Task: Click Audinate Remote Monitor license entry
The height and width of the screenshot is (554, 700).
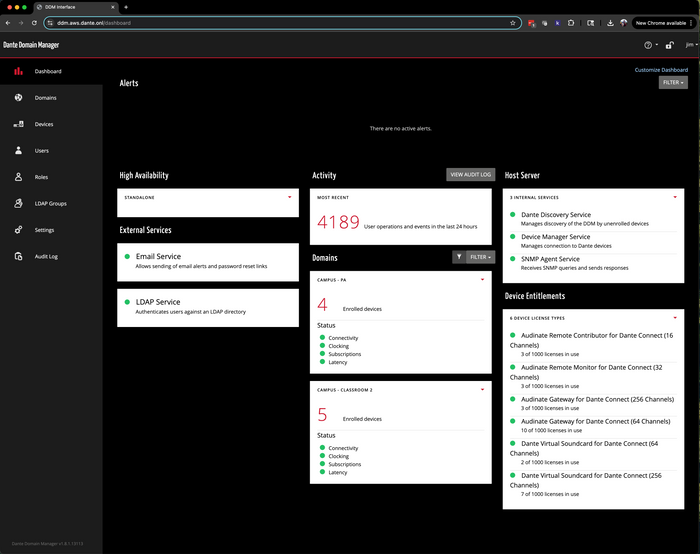Action: coord(593,376)
